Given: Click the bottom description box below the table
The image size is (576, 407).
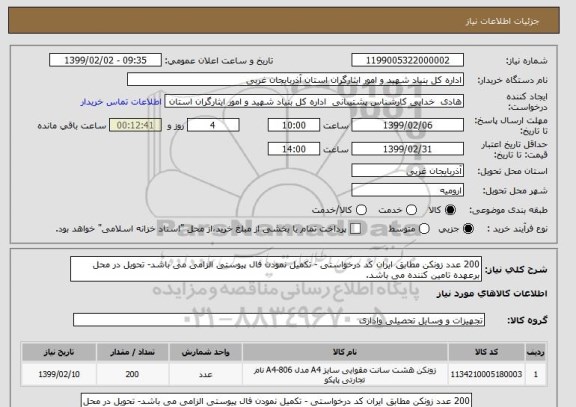Looking at the screenshot, I should [x=276, y=400].
